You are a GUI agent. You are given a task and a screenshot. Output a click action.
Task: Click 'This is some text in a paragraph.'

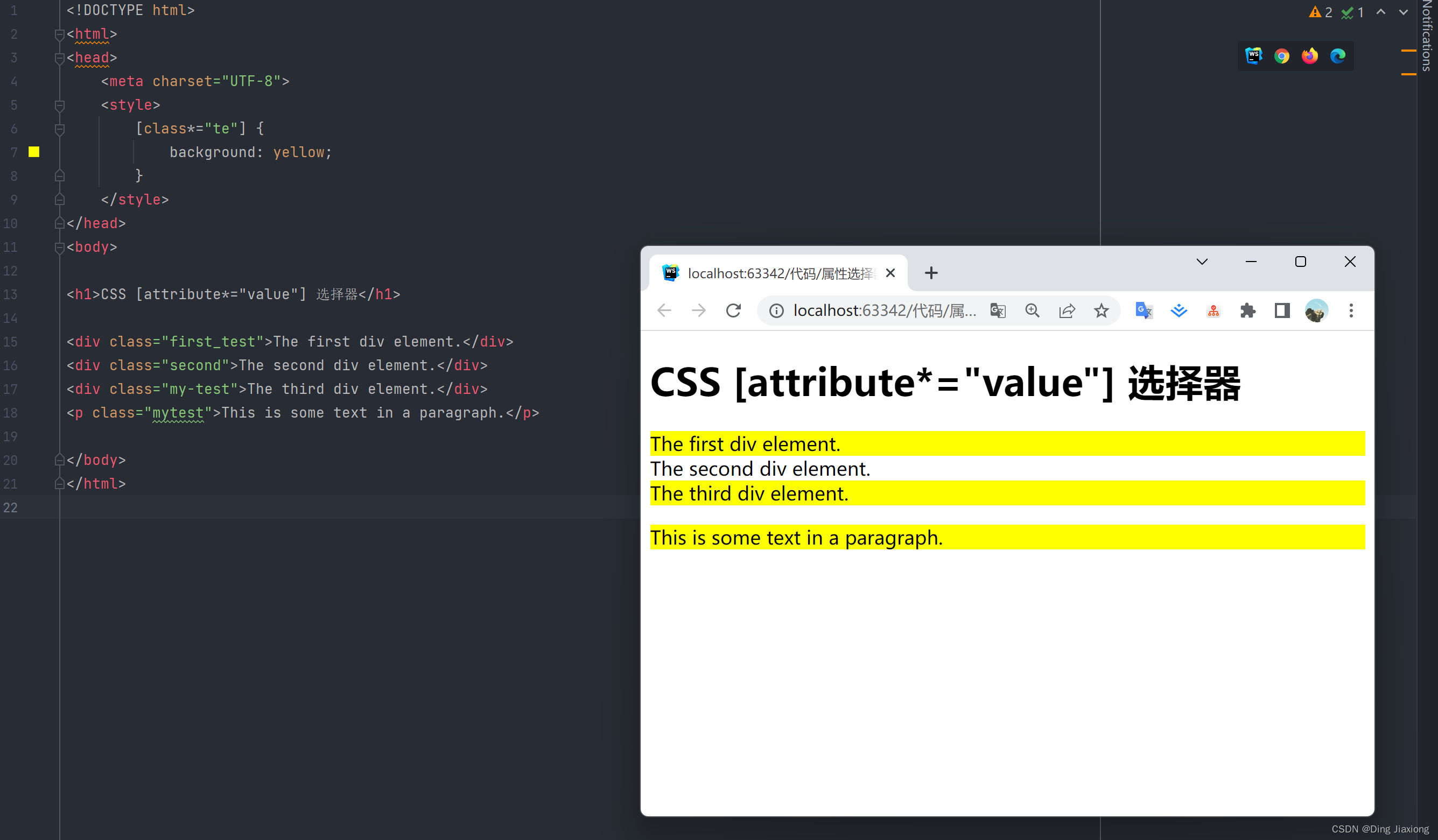pos(796,538)
